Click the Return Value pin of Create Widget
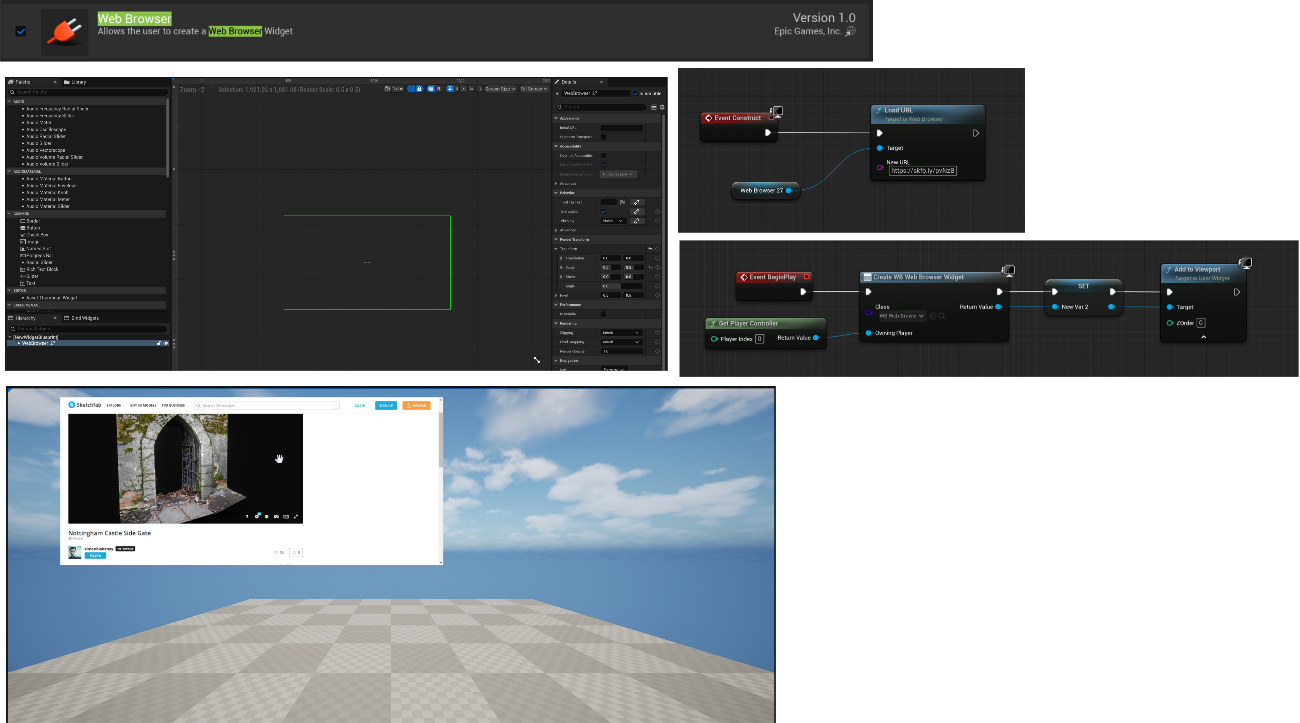1300x723 pixels. point(999,307)
